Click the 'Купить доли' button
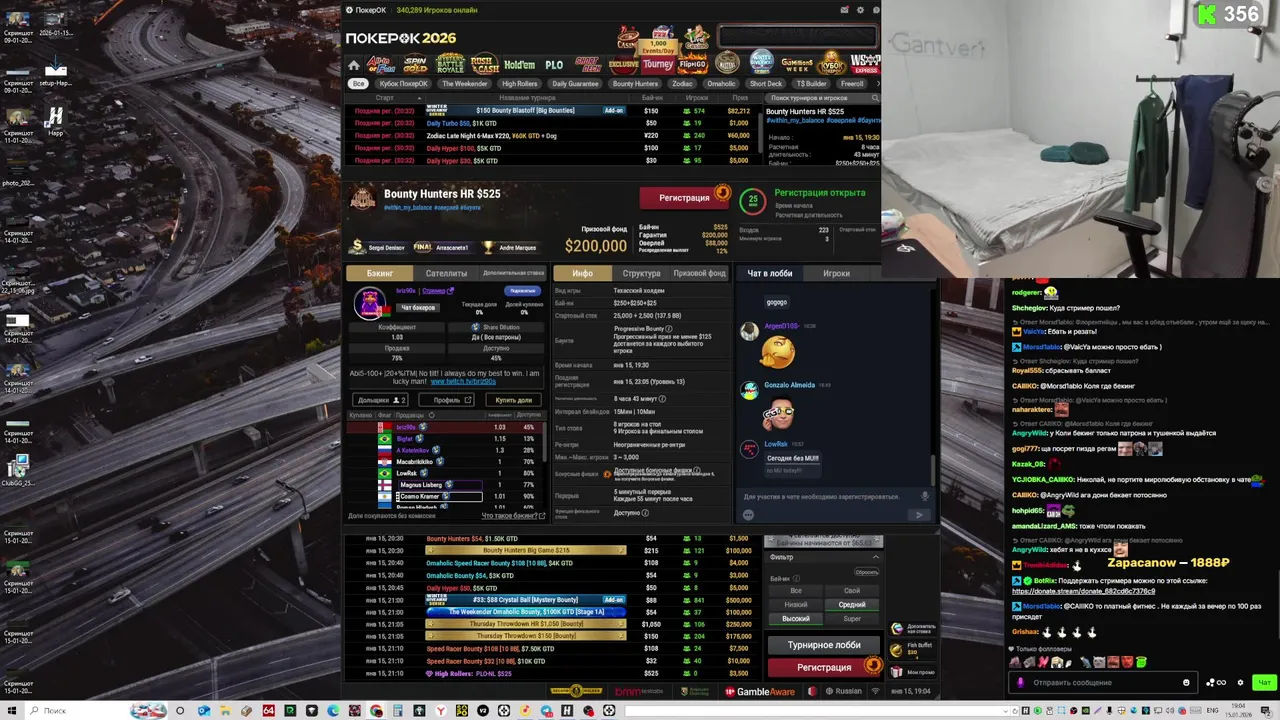The height and width of the screenshot is (720, 1280). [x=514, y=400]
